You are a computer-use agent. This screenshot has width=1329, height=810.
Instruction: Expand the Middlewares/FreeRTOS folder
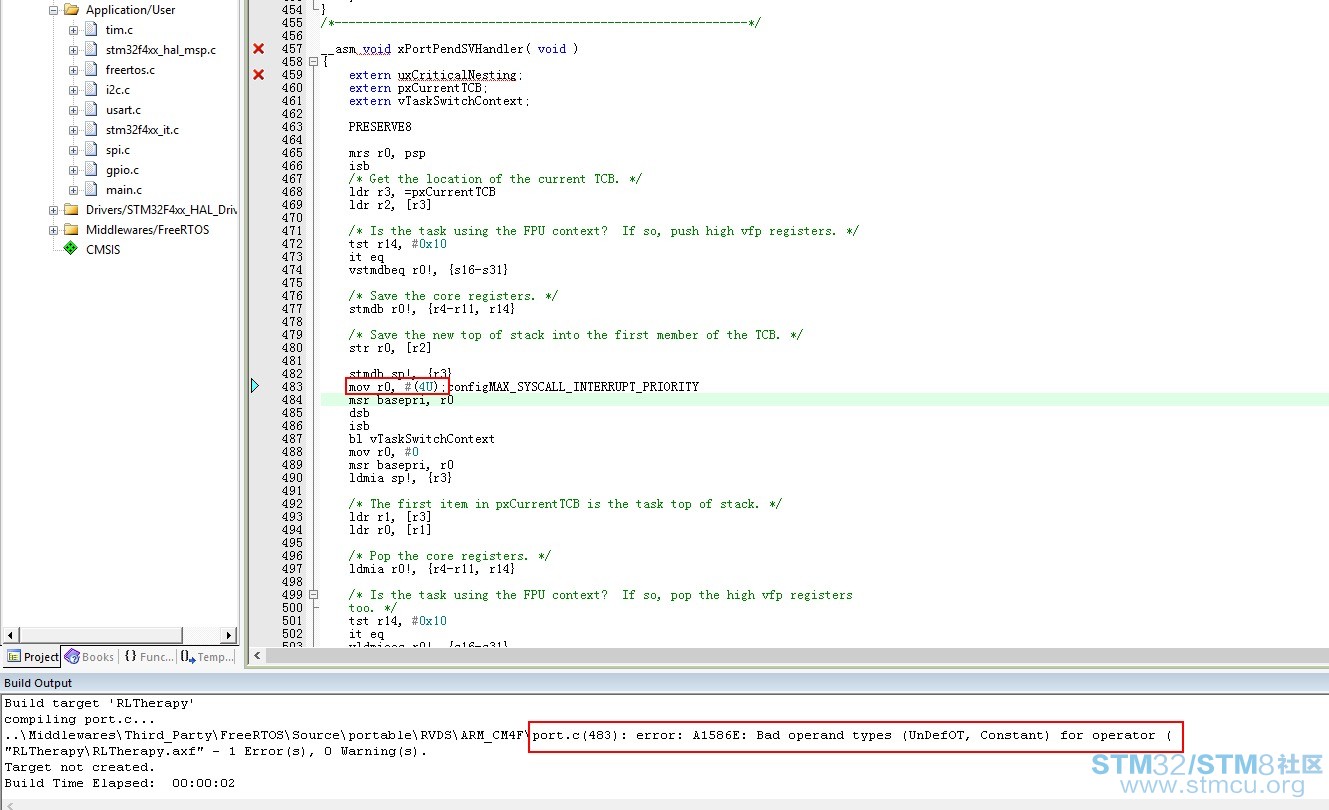53,230
